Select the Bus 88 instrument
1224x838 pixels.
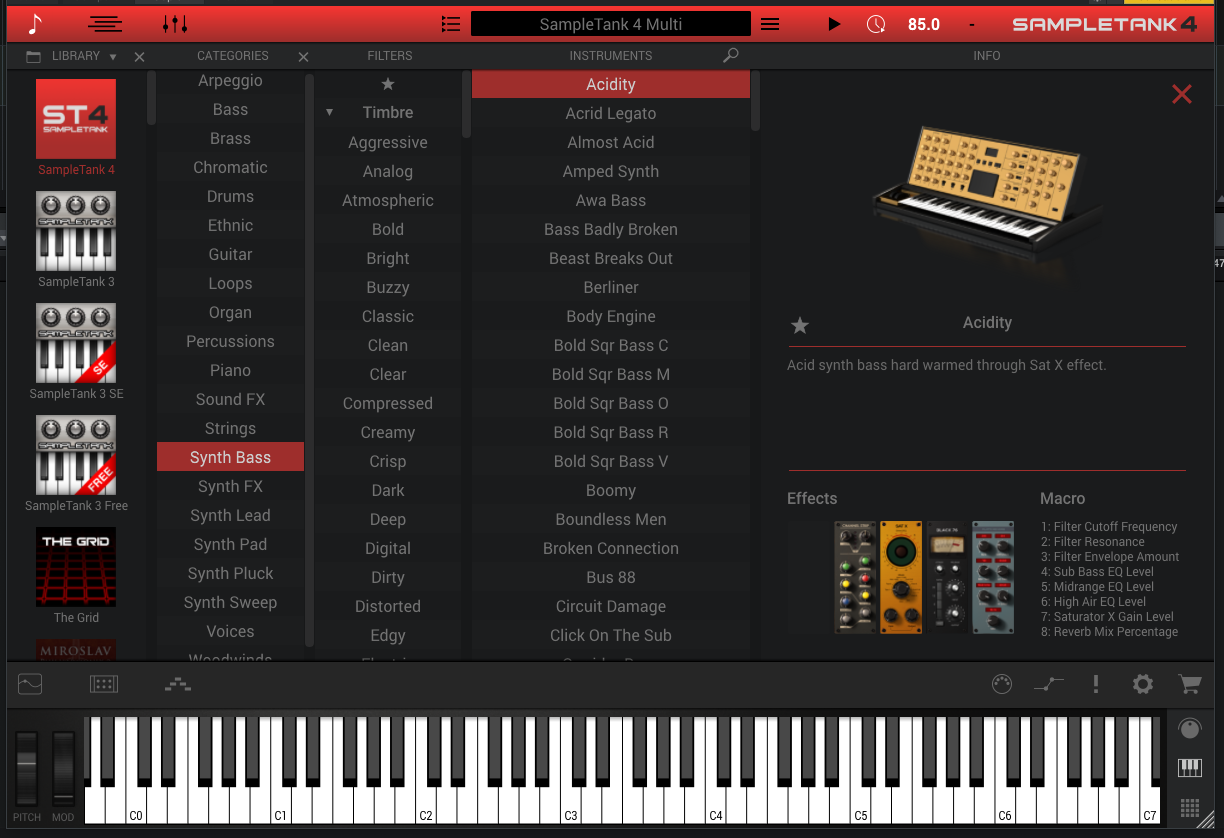click(x=611, y=577)
